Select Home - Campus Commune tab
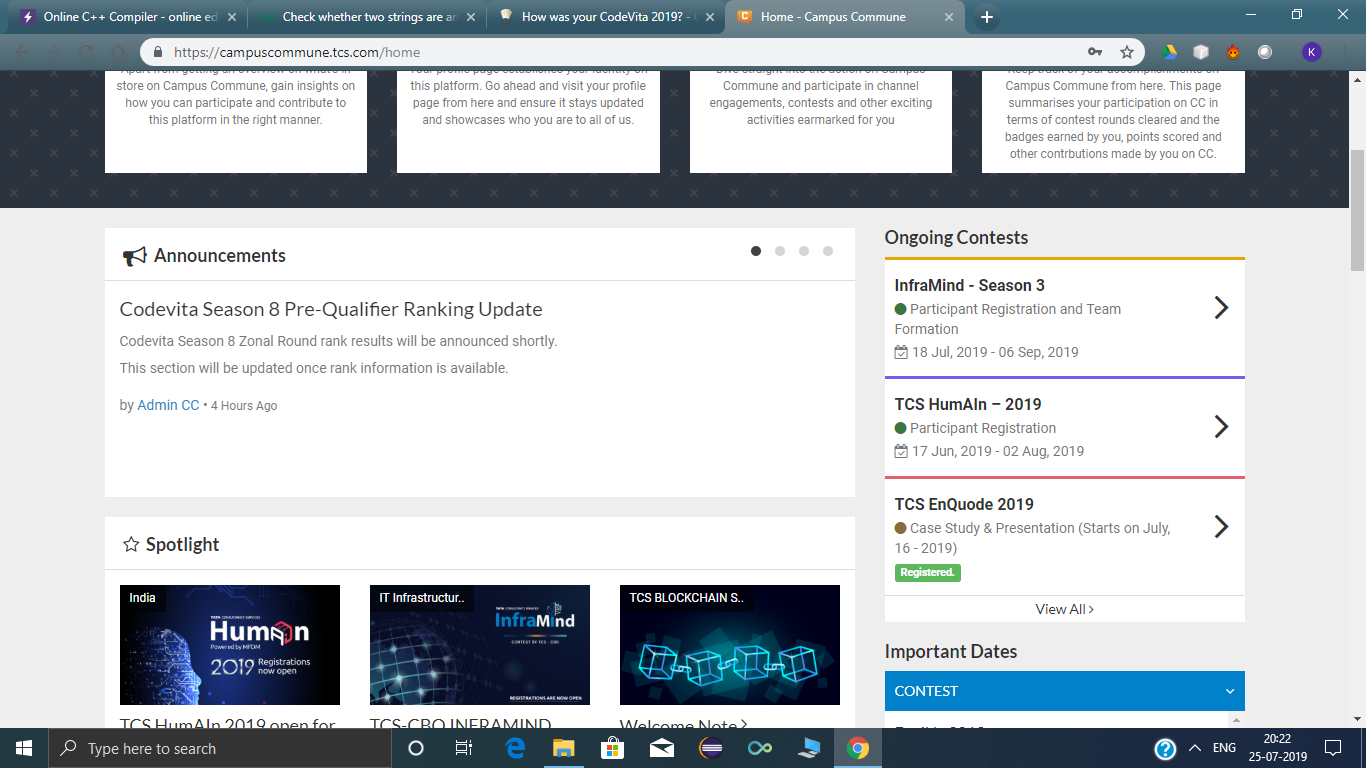This screenshot has width=1366, height=768. (x=843, y=17)
